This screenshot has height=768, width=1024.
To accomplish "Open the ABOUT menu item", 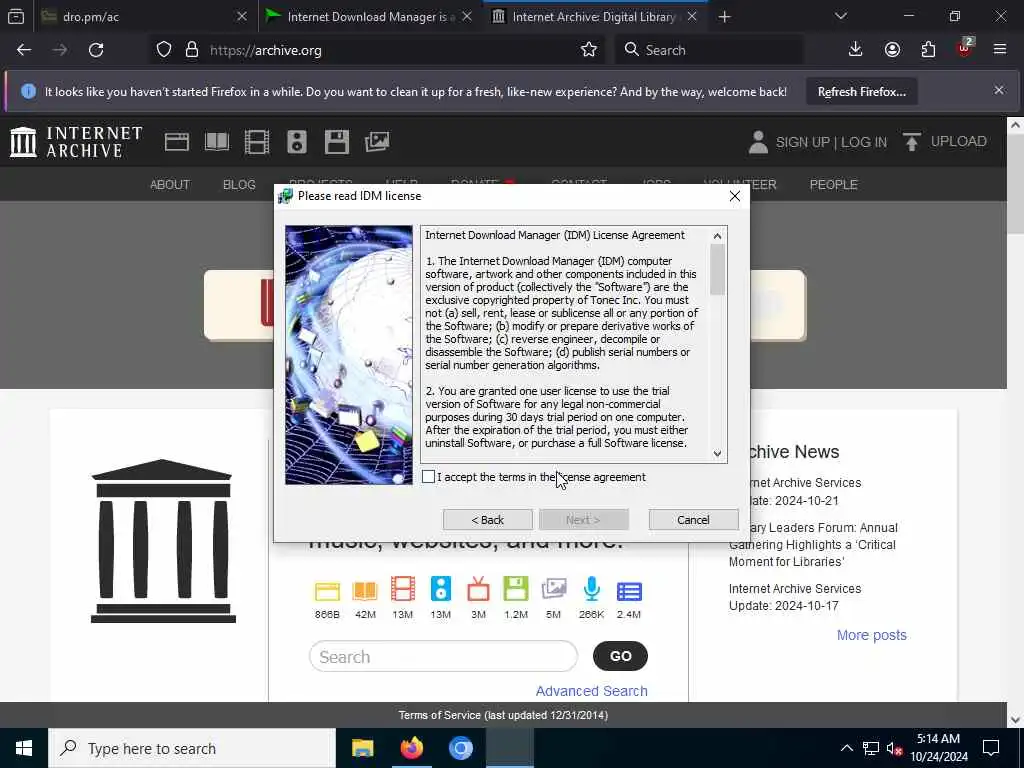I will click(170, 185).
